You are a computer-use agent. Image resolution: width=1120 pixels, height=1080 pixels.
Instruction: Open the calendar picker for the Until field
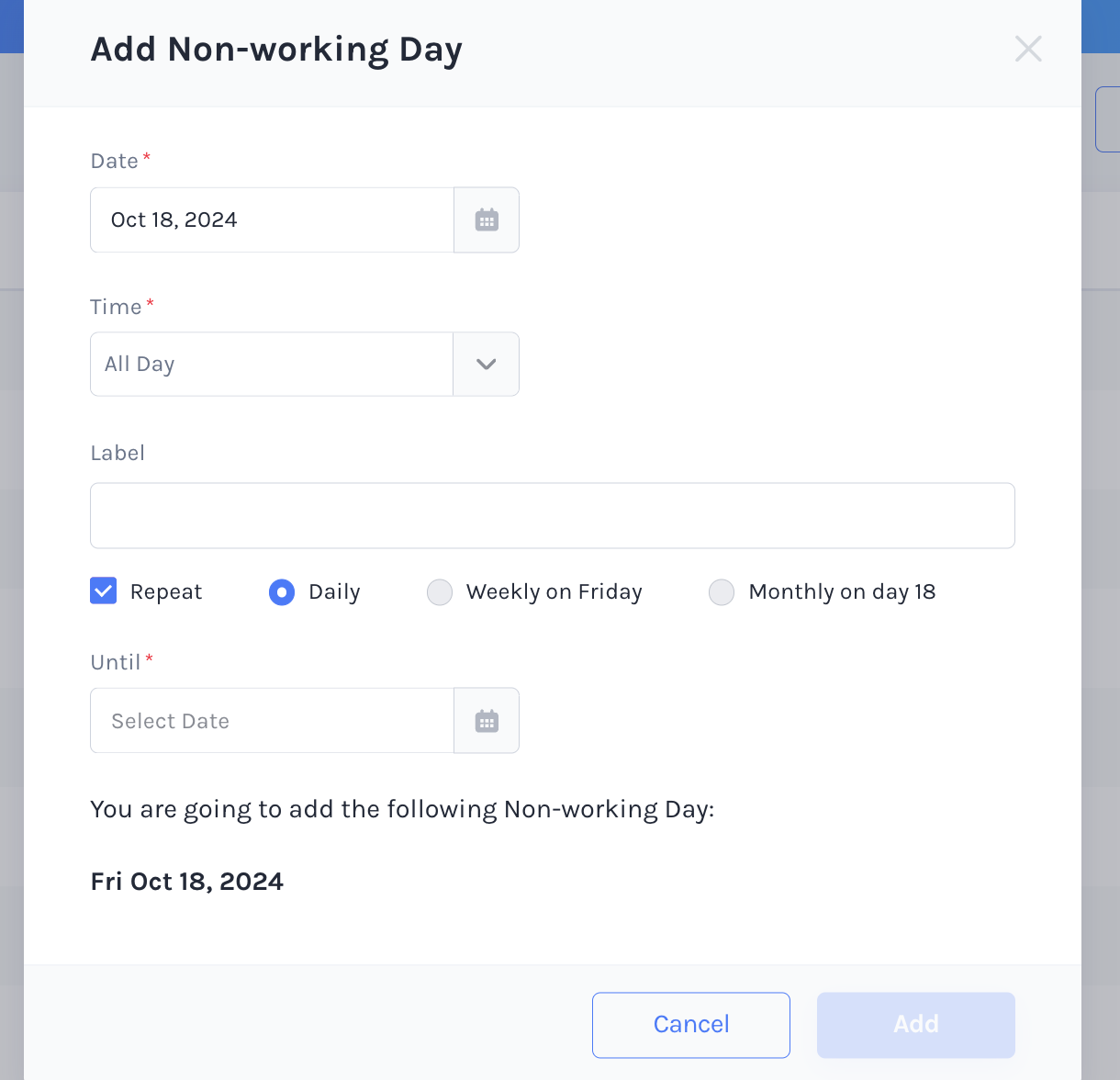[x=487, y=720]
